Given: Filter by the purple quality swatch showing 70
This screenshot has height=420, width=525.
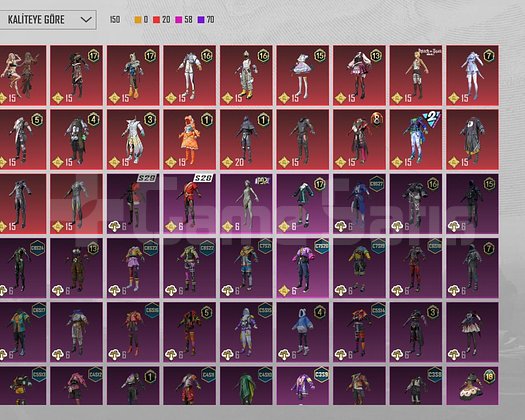Looking at the screenshot, I should [x=201, y=20].
